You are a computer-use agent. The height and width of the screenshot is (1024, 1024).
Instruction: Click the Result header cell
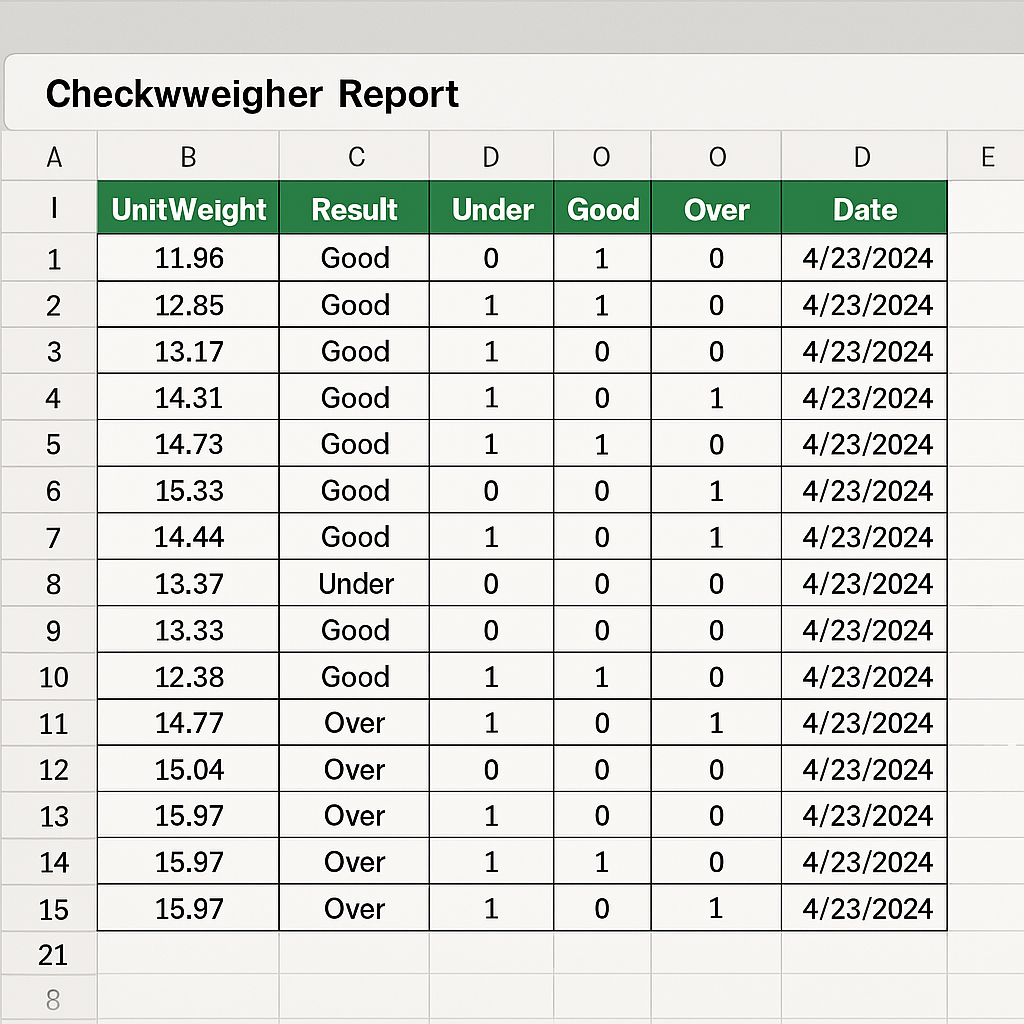tap(355, 208)
